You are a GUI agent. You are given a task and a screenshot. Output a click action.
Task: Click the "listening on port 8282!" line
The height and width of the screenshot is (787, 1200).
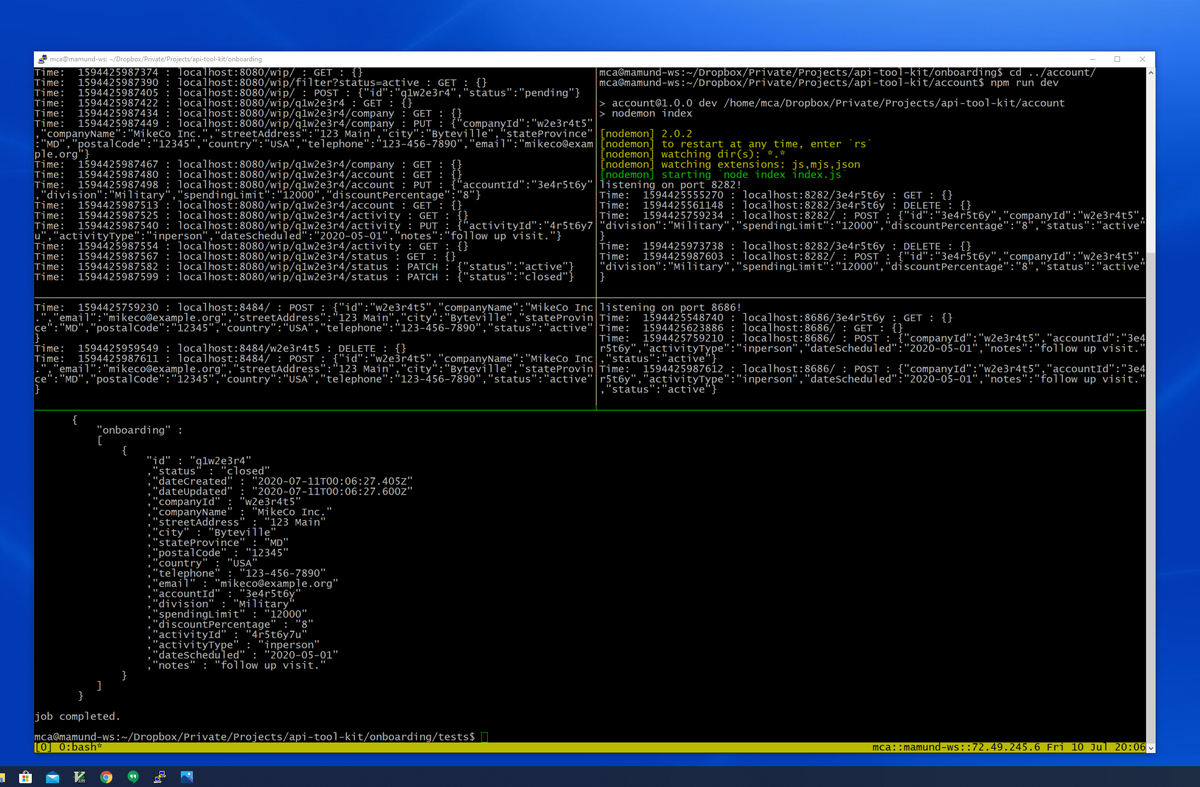pyautogui.click(x=670, y=185)
